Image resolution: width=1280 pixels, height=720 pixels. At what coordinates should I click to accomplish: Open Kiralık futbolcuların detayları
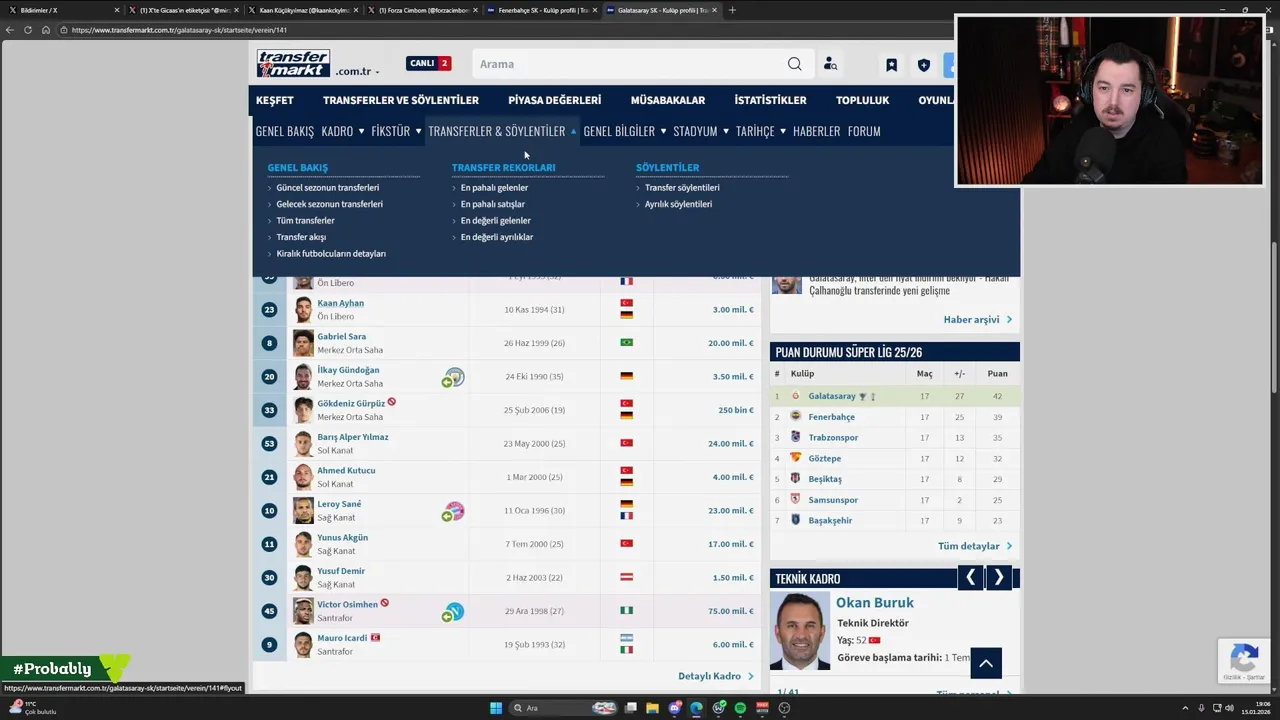(331, 253)
